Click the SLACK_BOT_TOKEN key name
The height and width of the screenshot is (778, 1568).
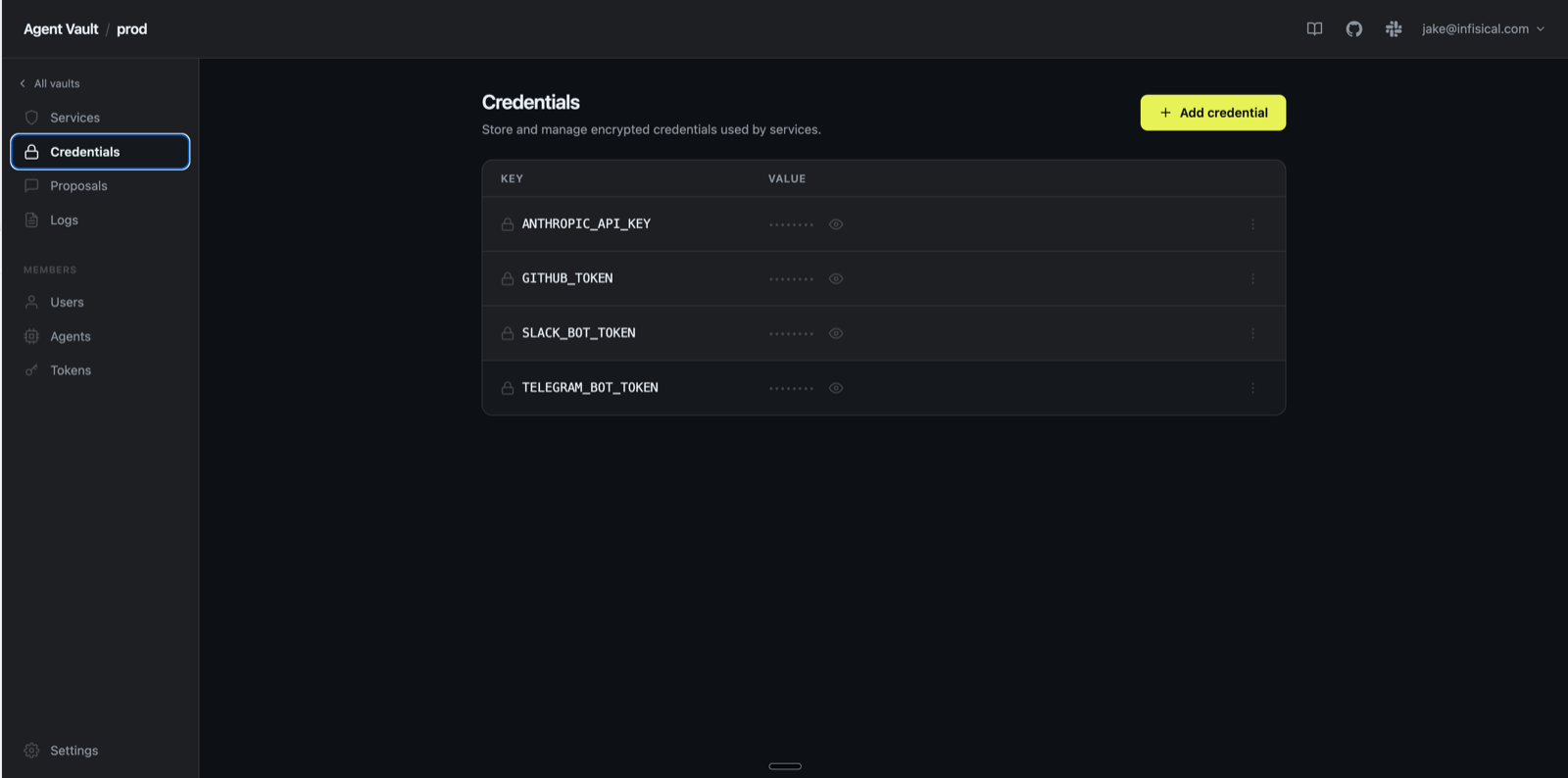[578, 333]
